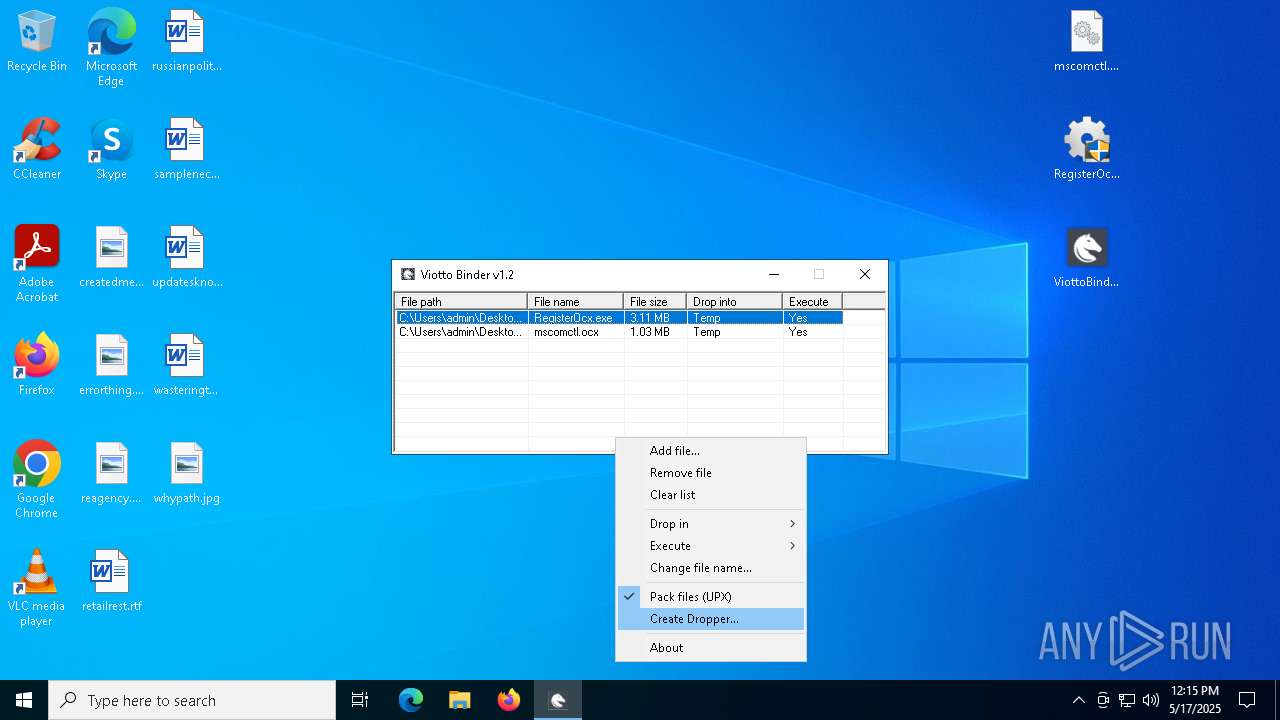Click the Viotto Binder taskbar button
This screenshot has height=720, width=1280.
pos(558,700)
